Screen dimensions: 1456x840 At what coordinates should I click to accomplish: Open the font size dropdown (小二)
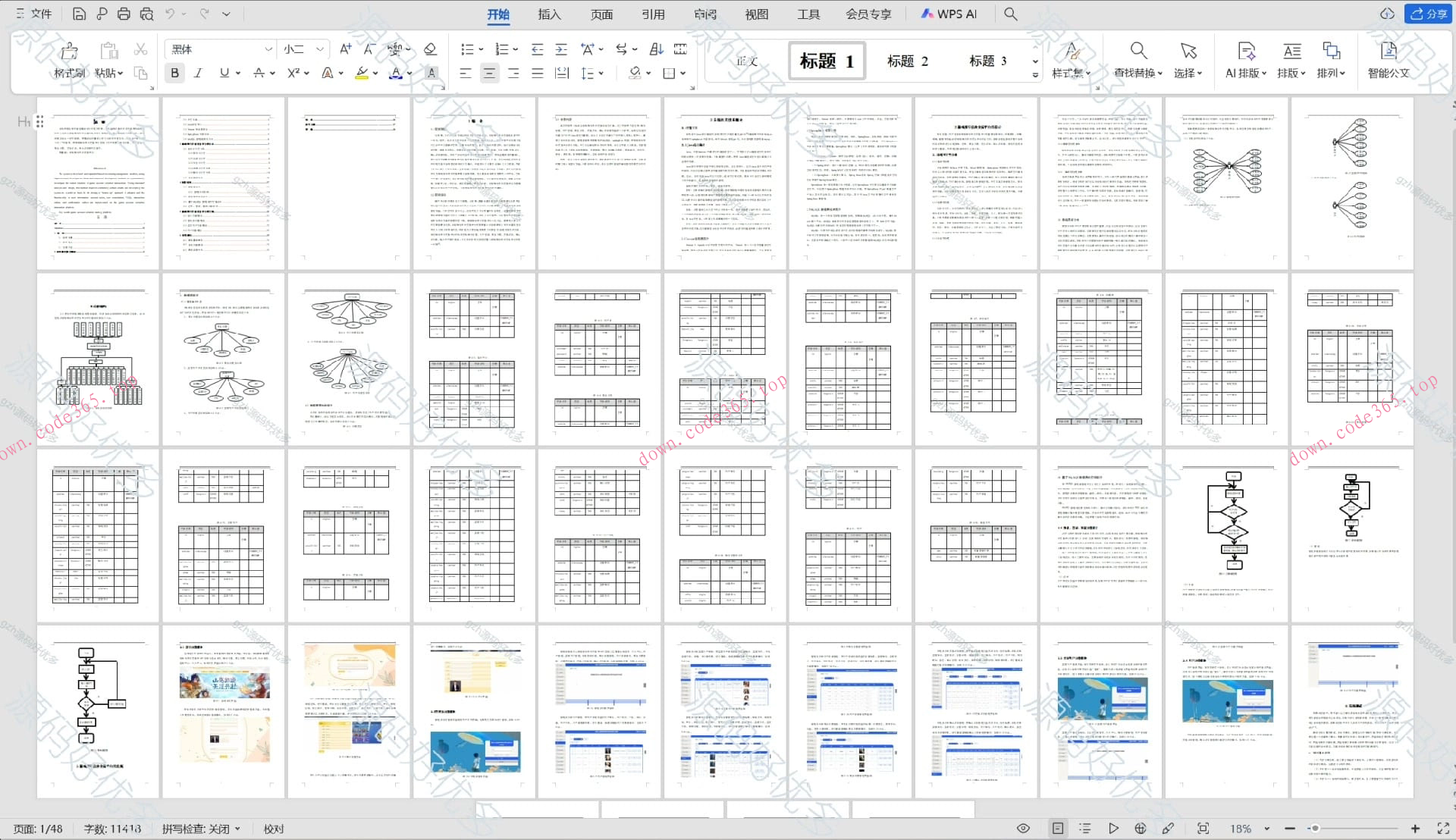pos(320,49)
